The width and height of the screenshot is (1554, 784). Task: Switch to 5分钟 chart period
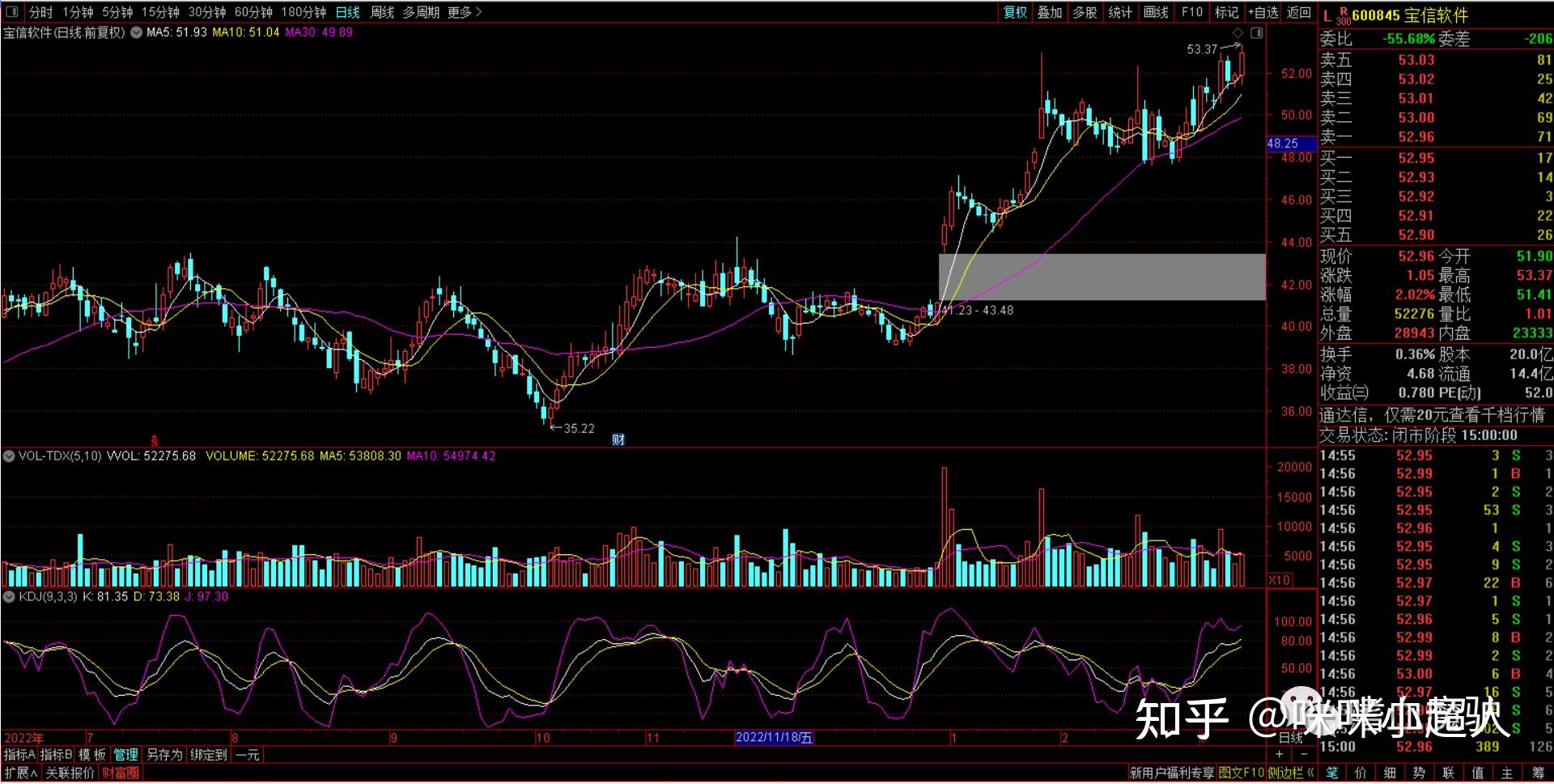click(x=117, y=12)
